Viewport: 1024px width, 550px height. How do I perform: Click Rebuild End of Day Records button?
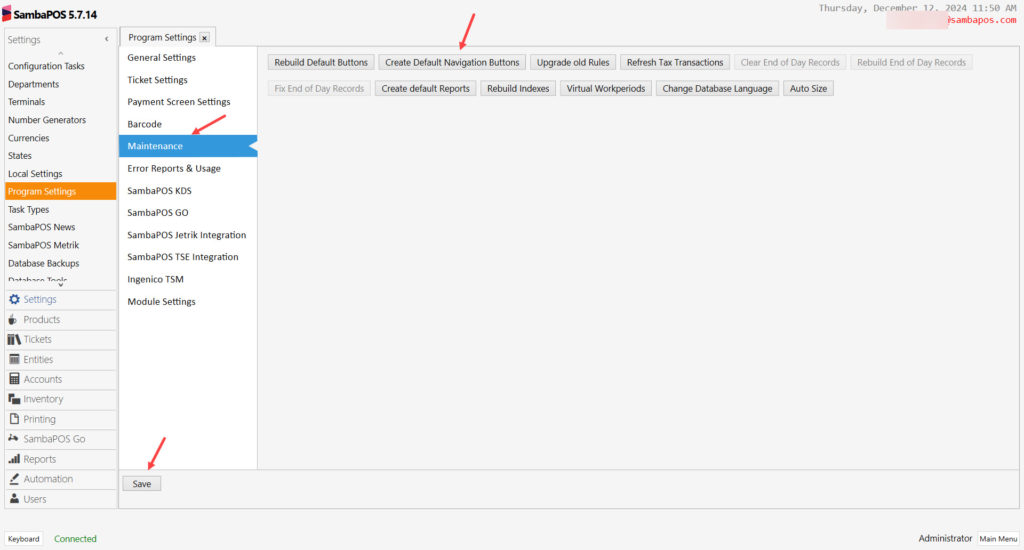point(911,63)
